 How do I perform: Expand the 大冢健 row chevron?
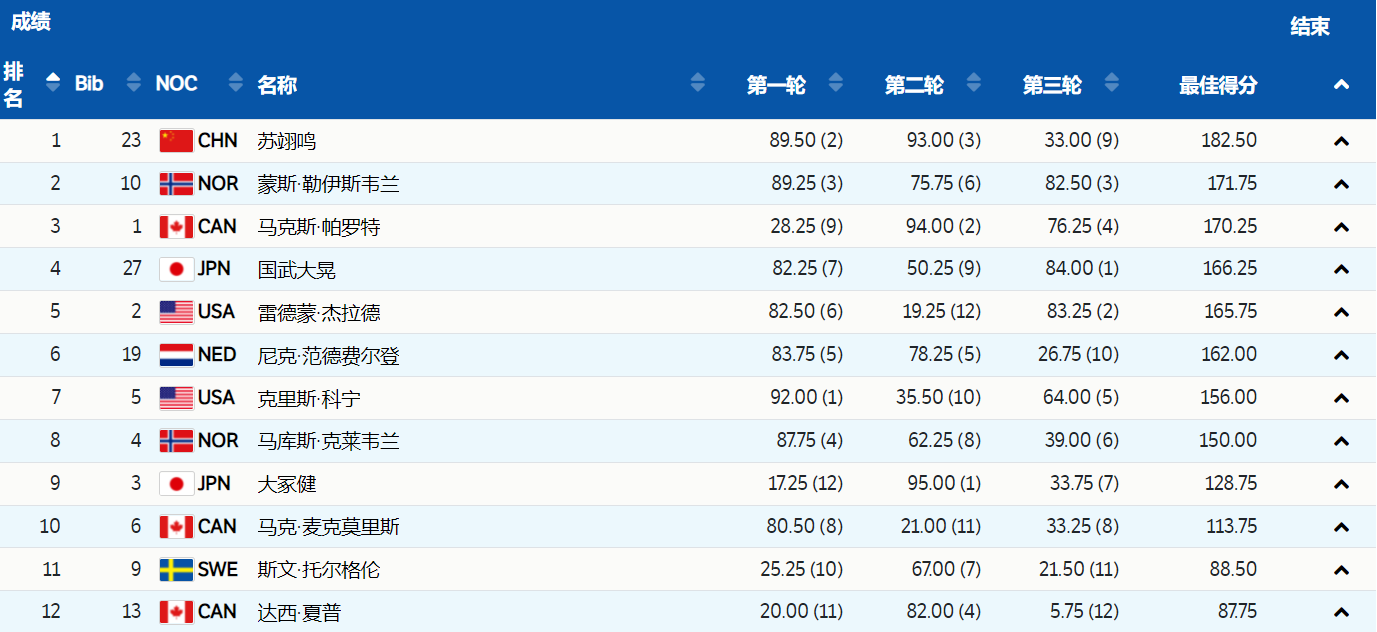click(x=1341, y=484)
